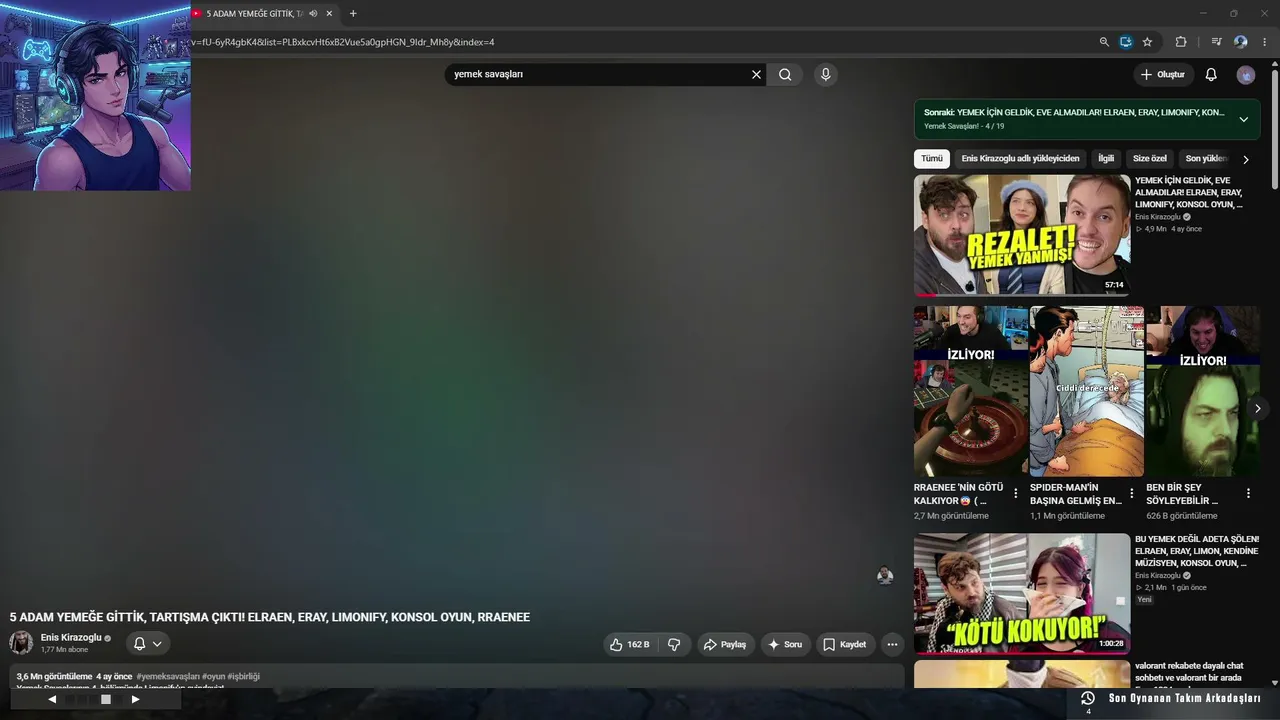Viewport: 1280px width, 720px height.
Task: Mute the tab using the speaker icon
Action: point(313,14)
